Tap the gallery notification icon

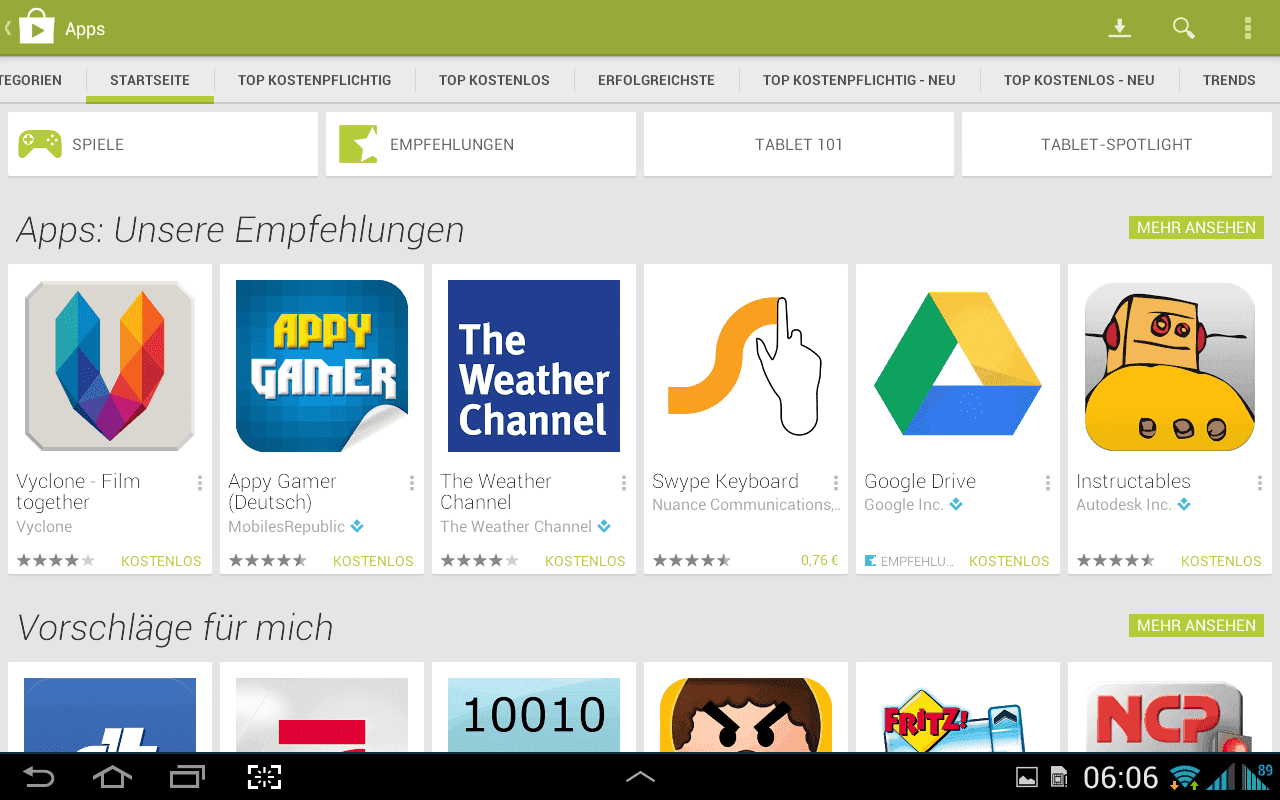click(1027, 777)
